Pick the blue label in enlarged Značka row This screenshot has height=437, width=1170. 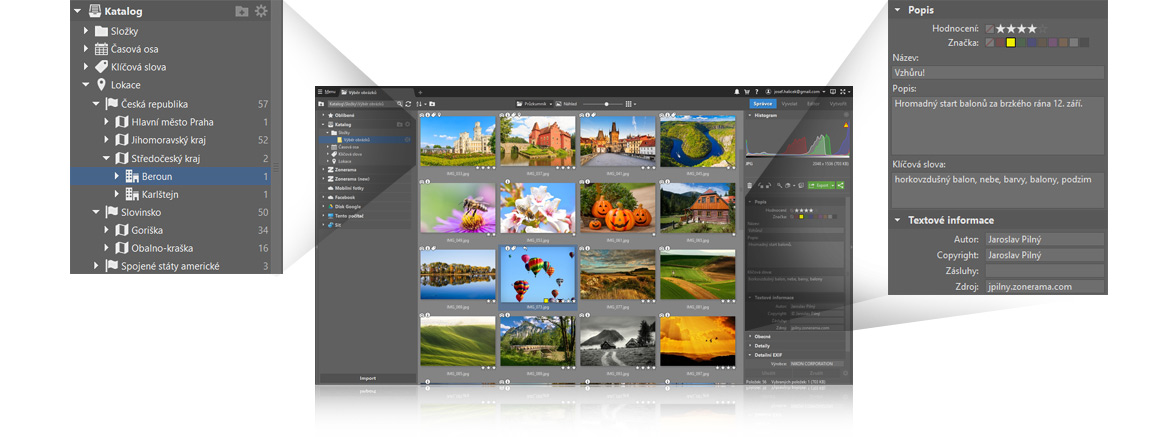coord(1032,43)
